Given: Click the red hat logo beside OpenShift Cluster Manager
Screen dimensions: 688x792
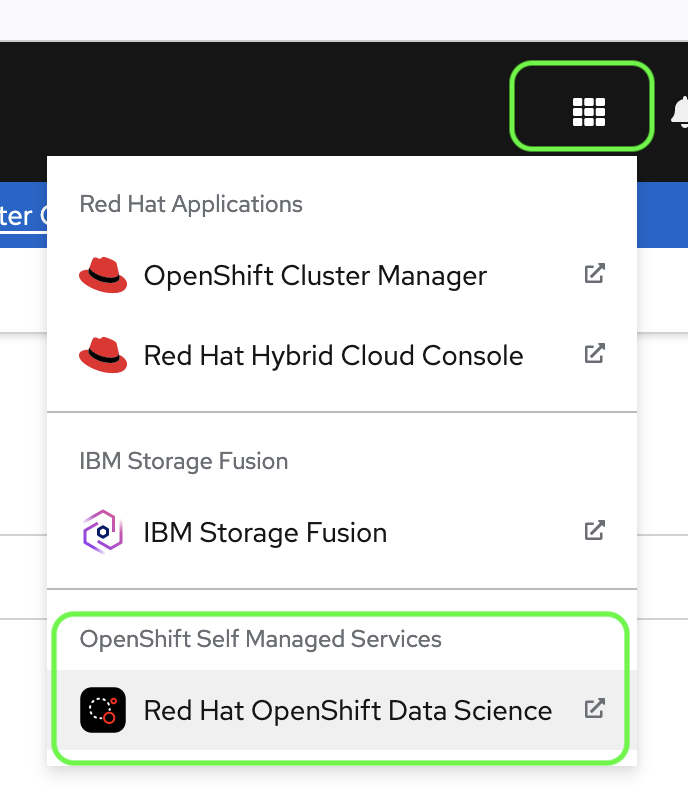Looking at the screenshot, I should pos(103,275).
